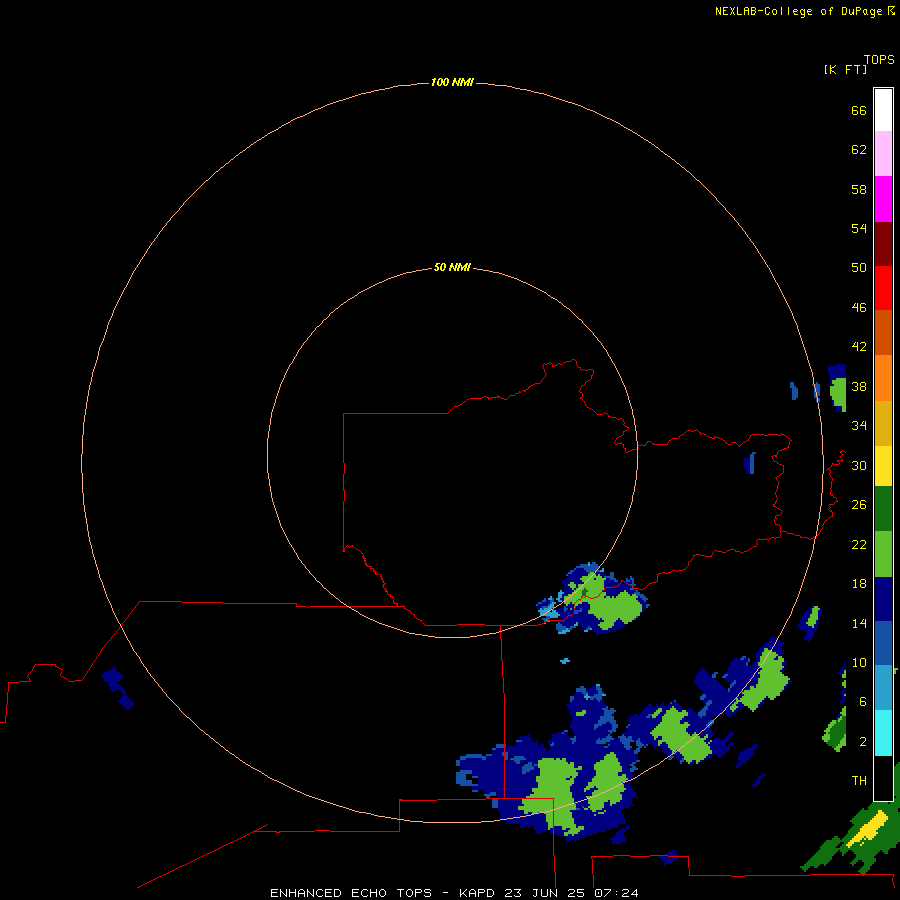Click the 26 legend value label
900x900 pixels.
pyautogui.click(x=859, y=505)
